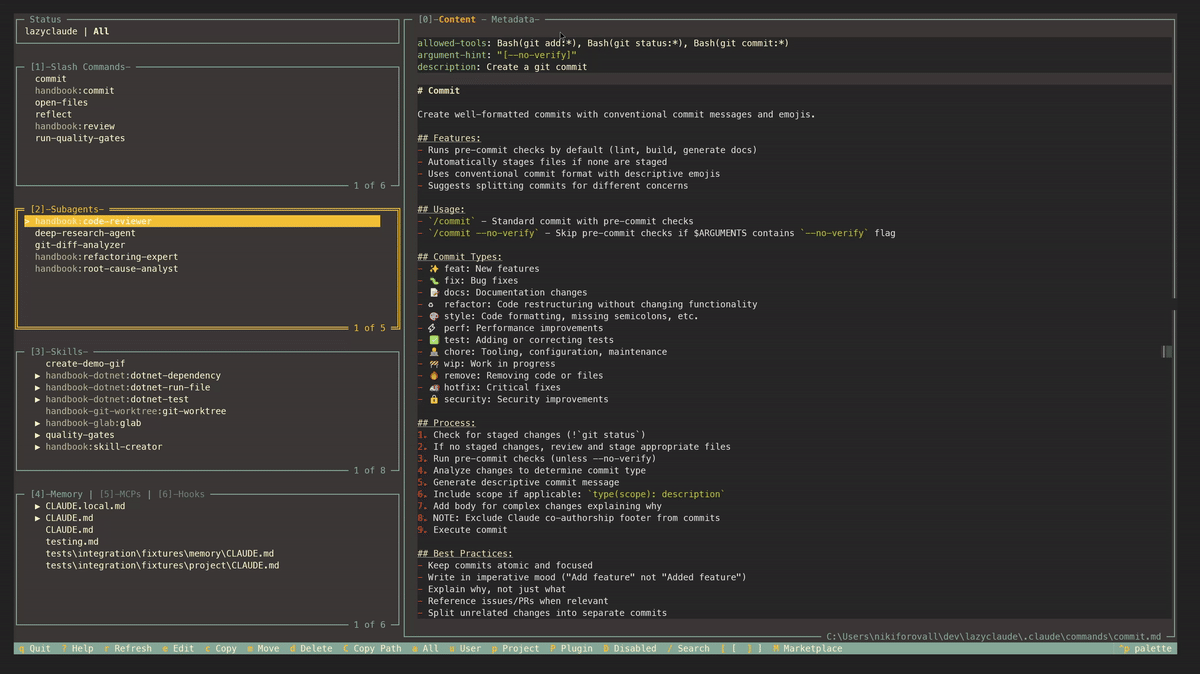The width and height of the screenshot is (1200, 674).
Task: Select the run-quality-gates slash command
Action: (80, 138)
